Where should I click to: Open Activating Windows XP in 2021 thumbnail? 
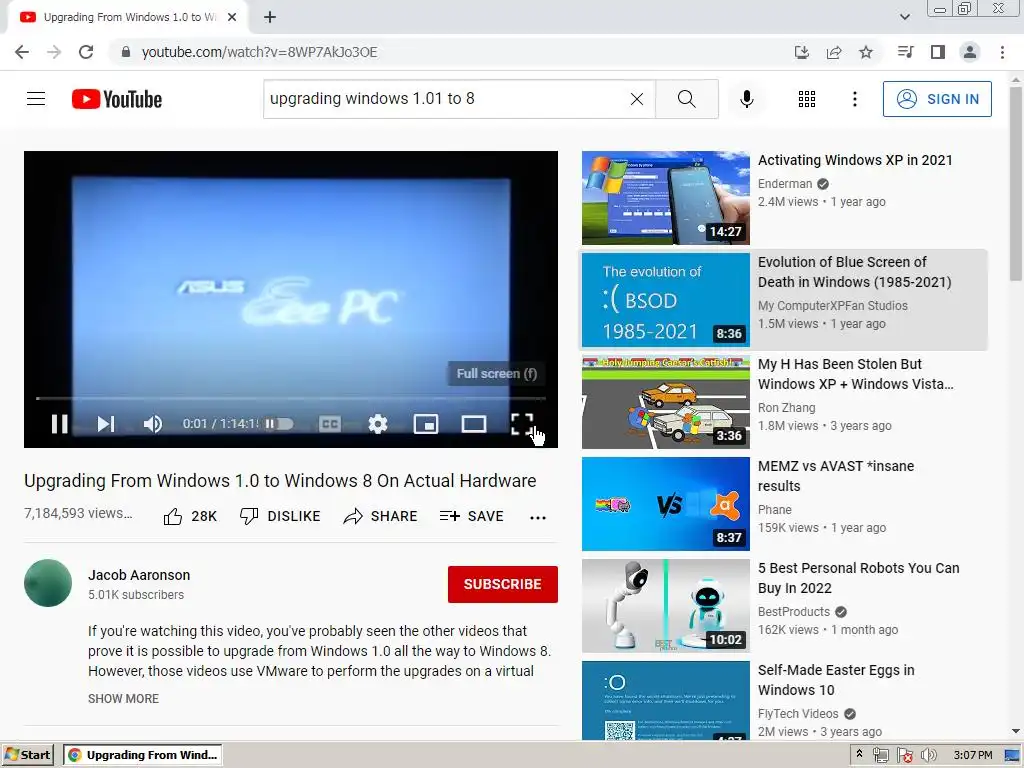665,198
